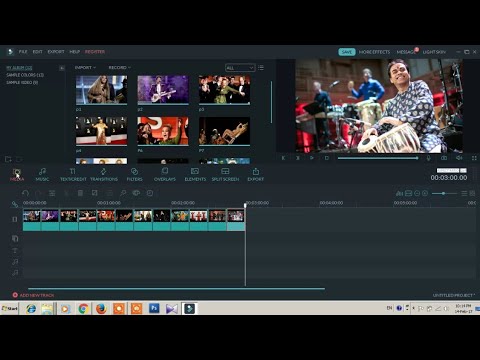Toggle the link icon beside timeline ruler

(x=15, y=204)
